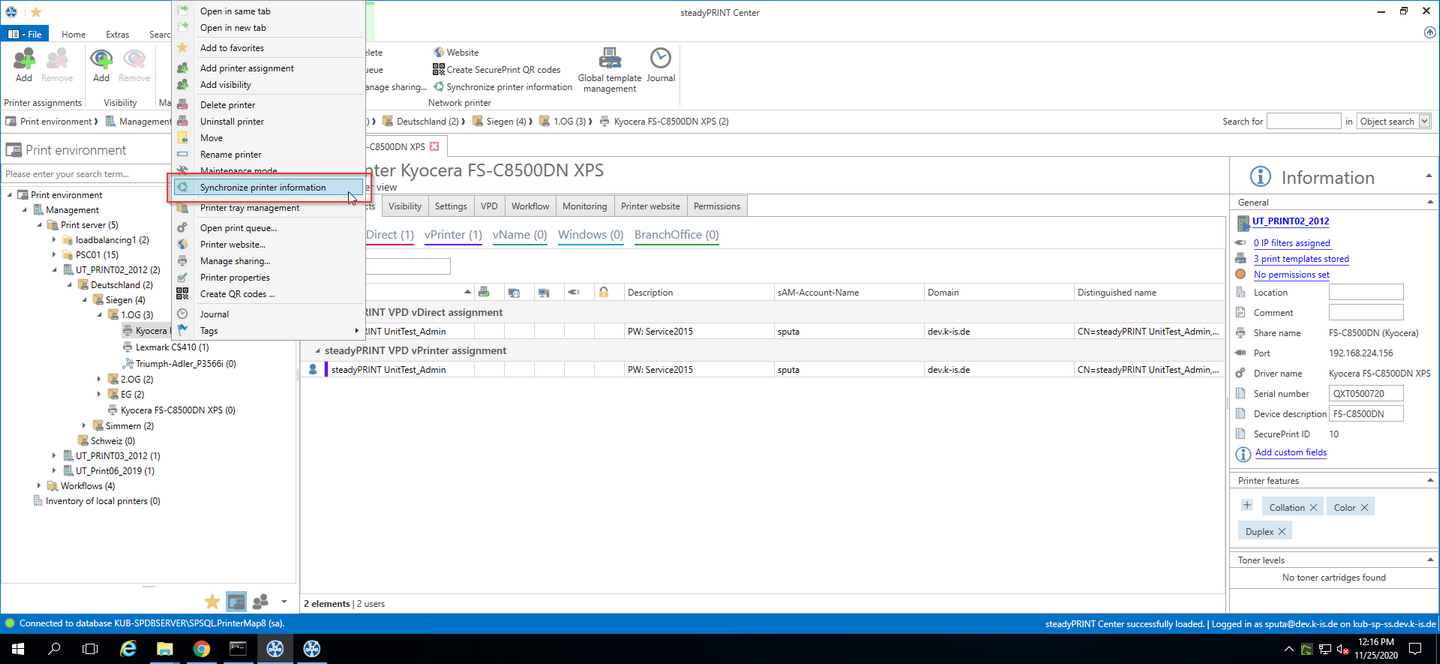The image size is (1440, 664).
Task: Remove the Collation feature tag
Action: (1314, 507)
